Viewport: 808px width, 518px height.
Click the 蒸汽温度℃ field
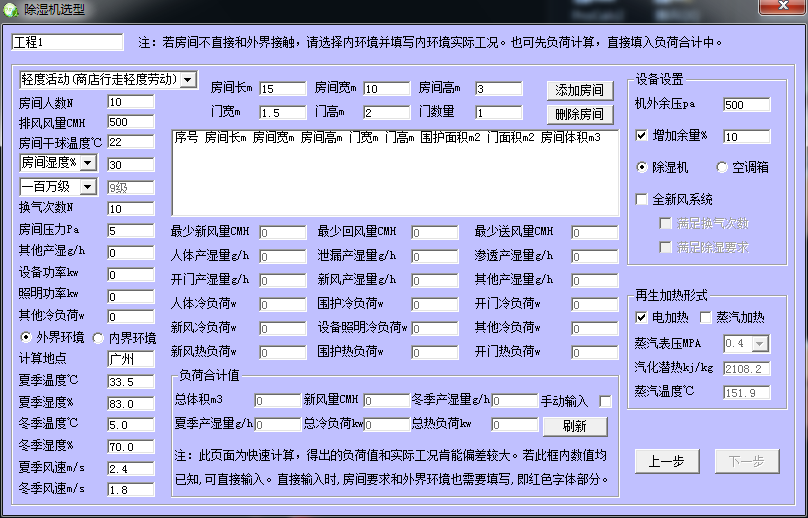(x=747, y=393)
